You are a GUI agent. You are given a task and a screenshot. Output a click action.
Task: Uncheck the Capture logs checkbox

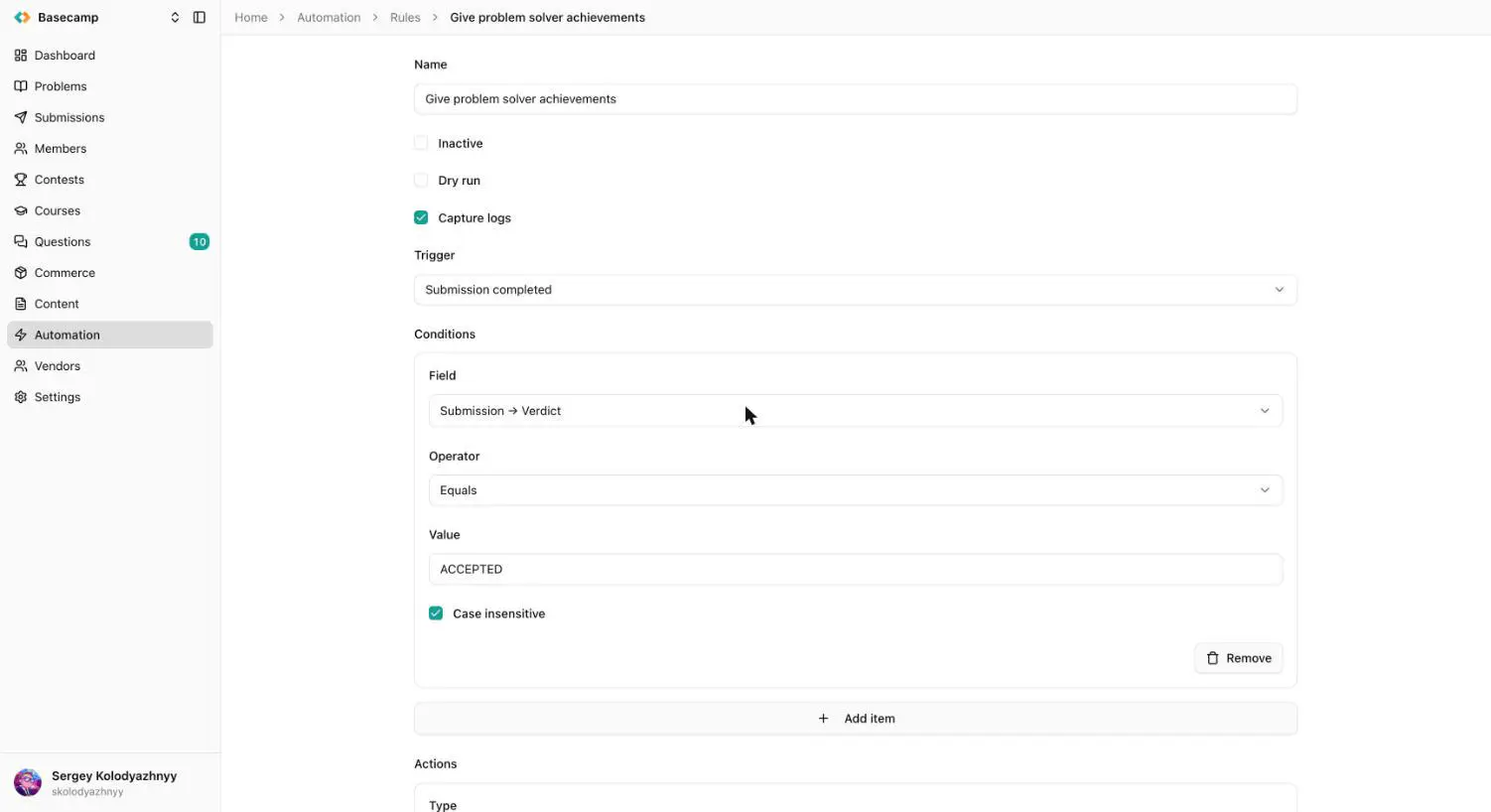[x=421, y=217]
